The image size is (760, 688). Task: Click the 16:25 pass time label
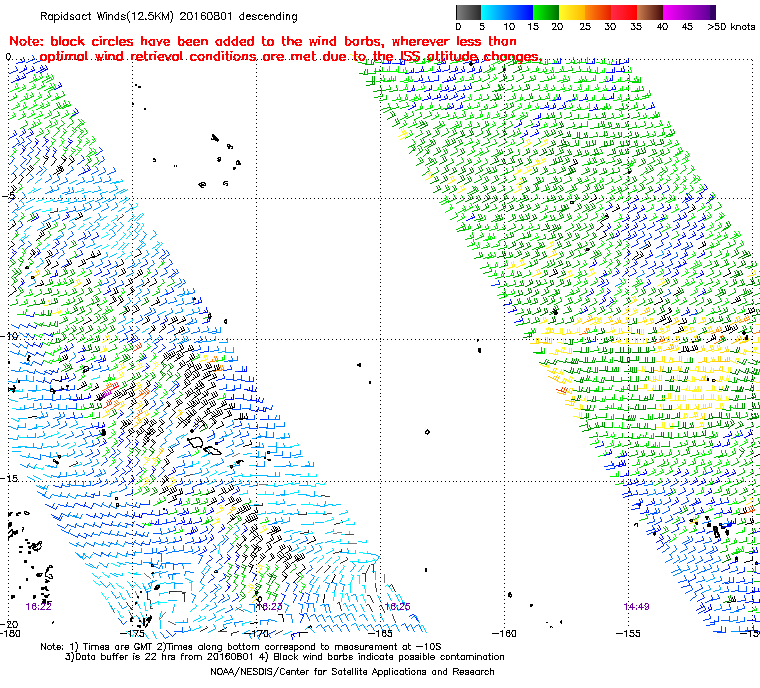click(x=397, y=606)
